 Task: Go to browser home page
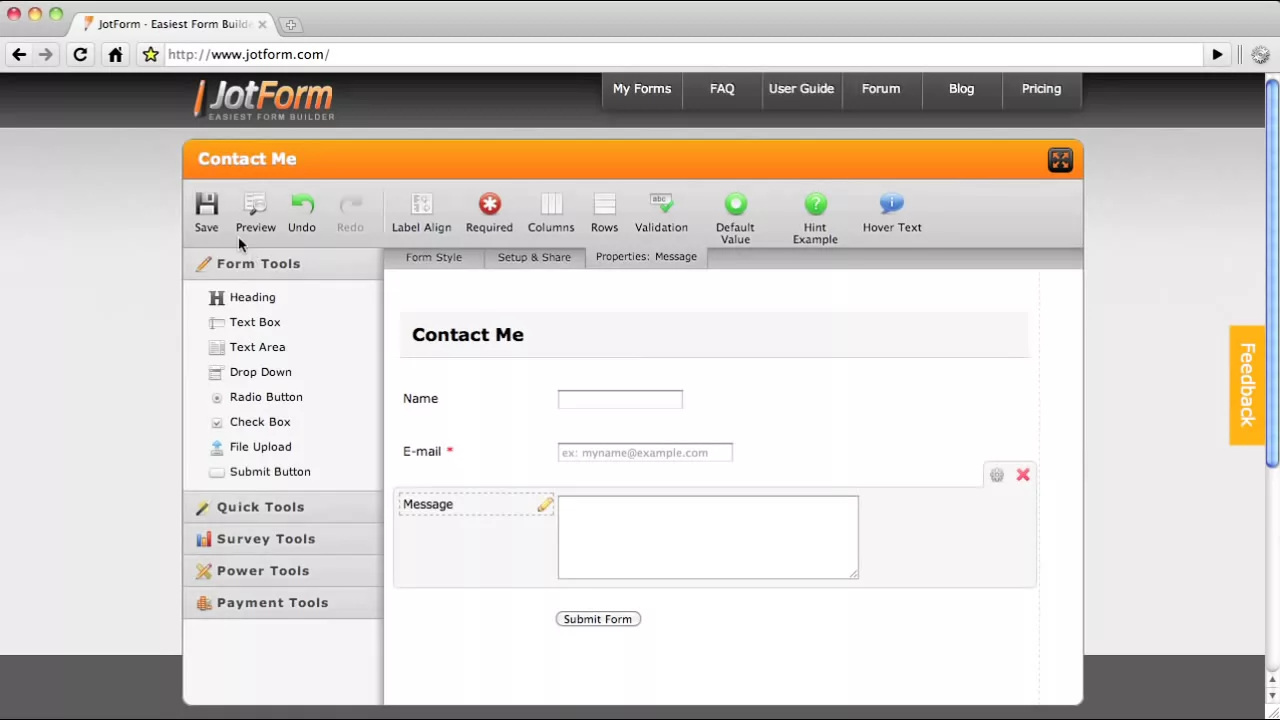(x=115, y=55)
